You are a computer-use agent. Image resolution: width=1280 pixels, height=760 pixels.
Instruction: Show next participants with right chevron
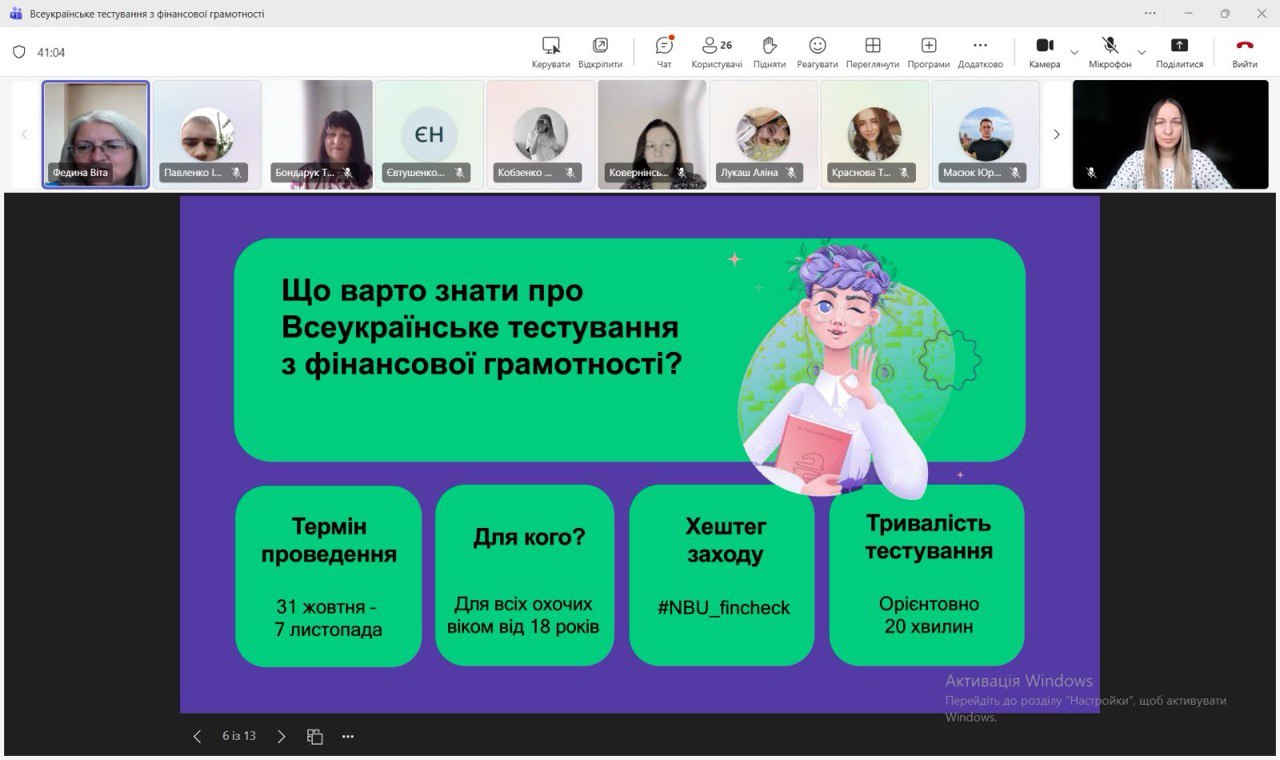[1056, 135]
